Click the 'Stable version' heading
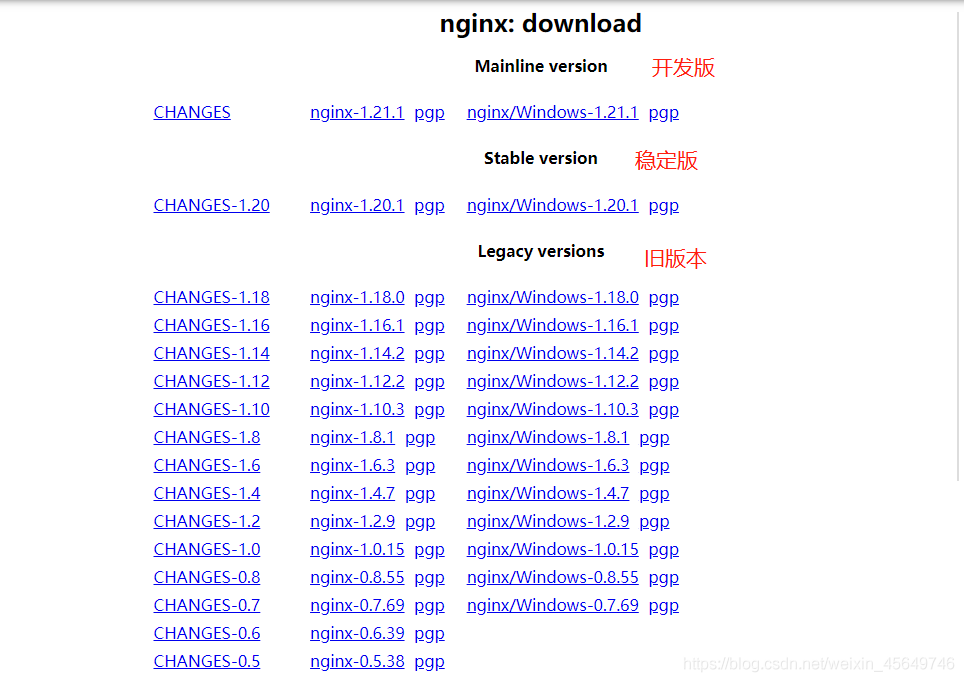The height and width of the screenshot is (682, 964). (540, 159)
